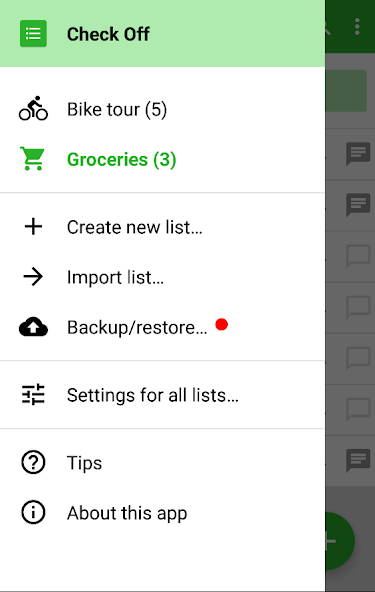Click the info icon for About

33,512
